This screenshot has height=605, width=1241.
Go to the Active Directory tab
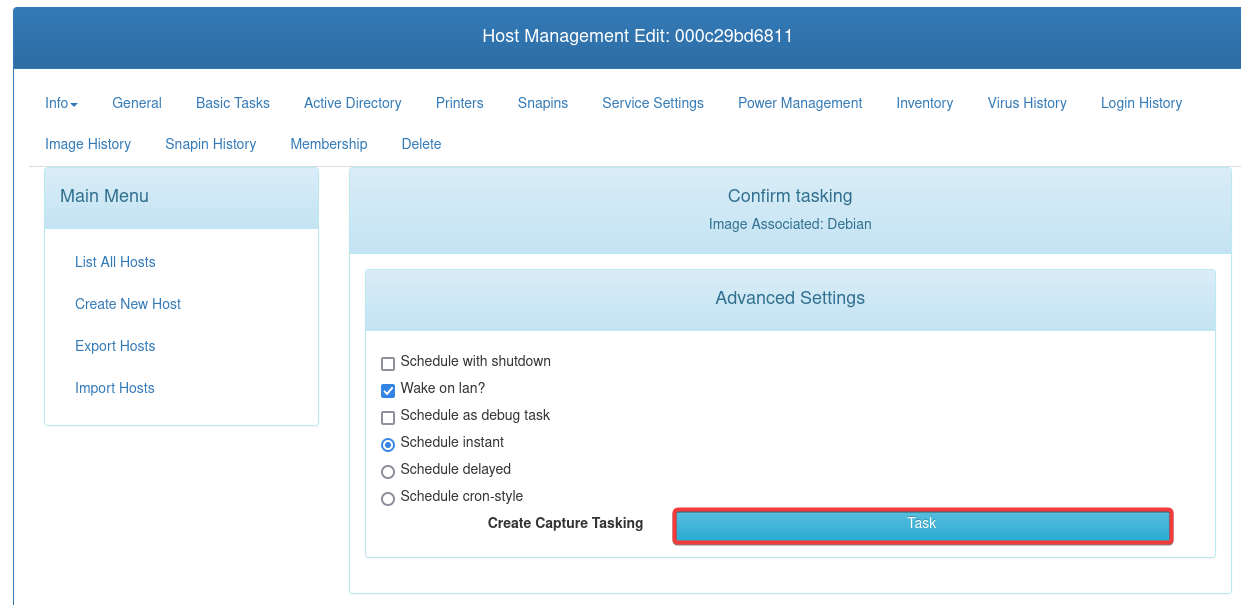click(x=352, y=103)
